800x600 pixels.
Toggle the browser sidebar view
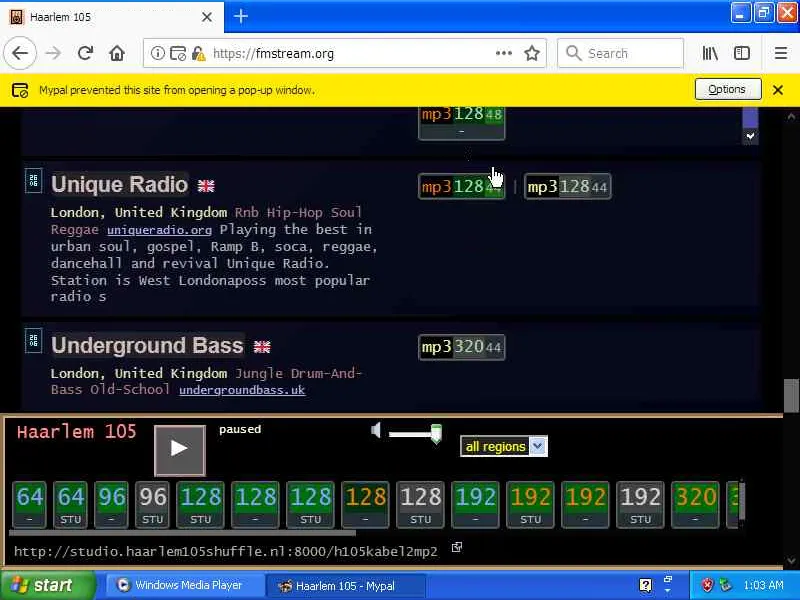742,53
